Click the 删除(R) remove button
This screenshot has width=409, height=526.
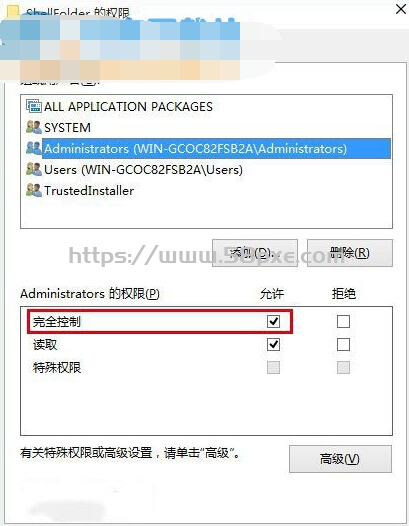350,253
